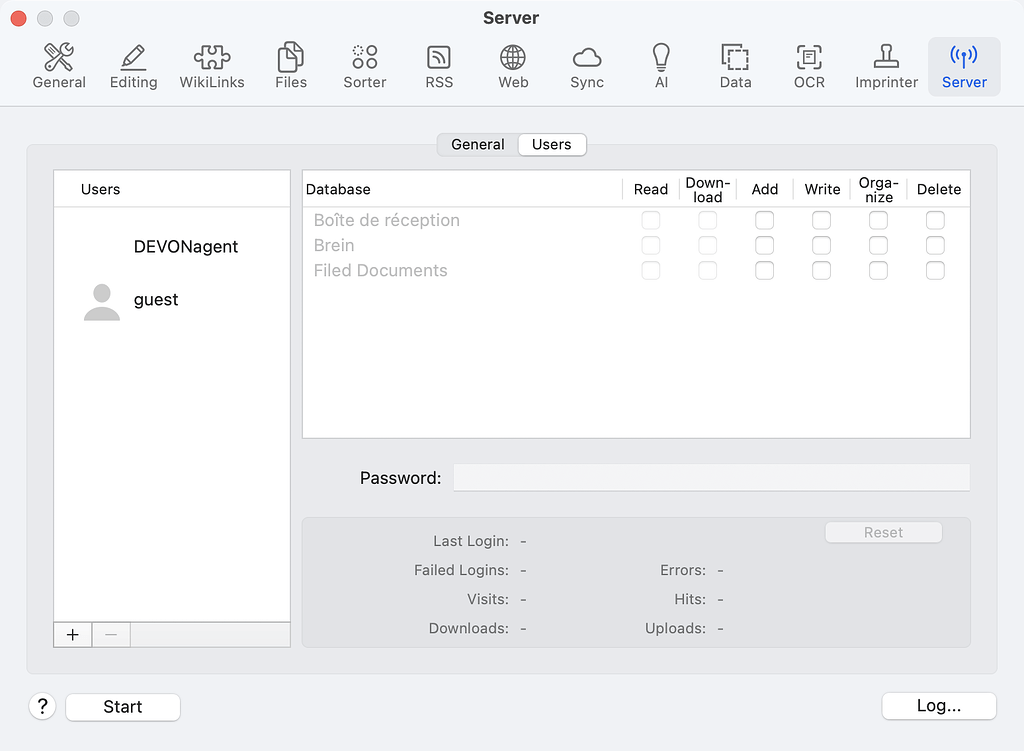Click the Password input field

coord(711,477)
